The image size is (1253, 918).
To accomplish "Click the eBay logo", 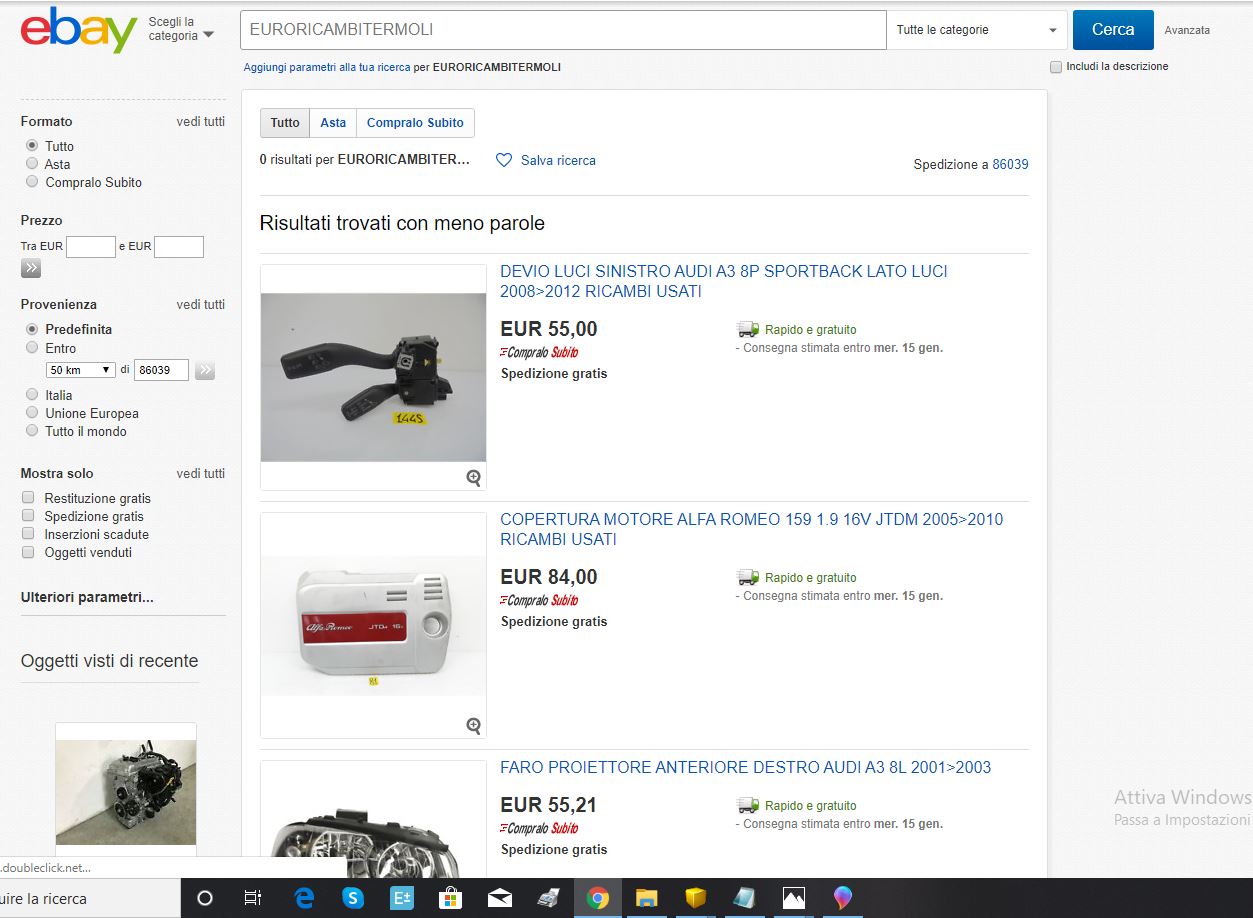I will [x=79, y=30].
